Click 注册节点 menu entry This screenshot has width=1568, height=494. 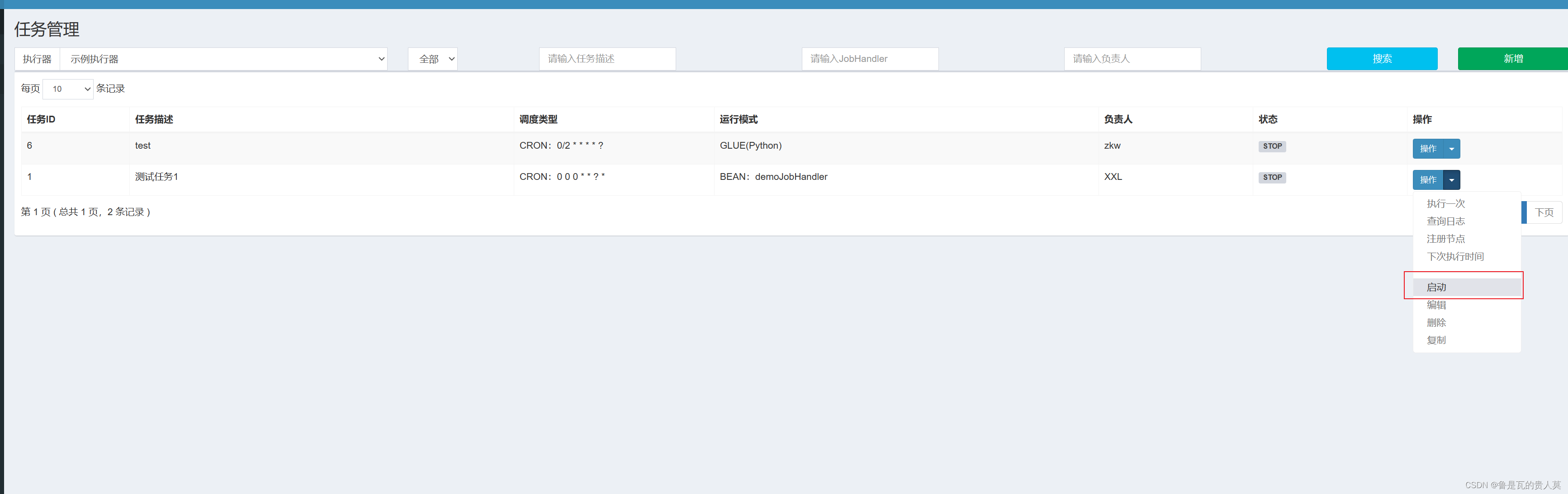1445,239
